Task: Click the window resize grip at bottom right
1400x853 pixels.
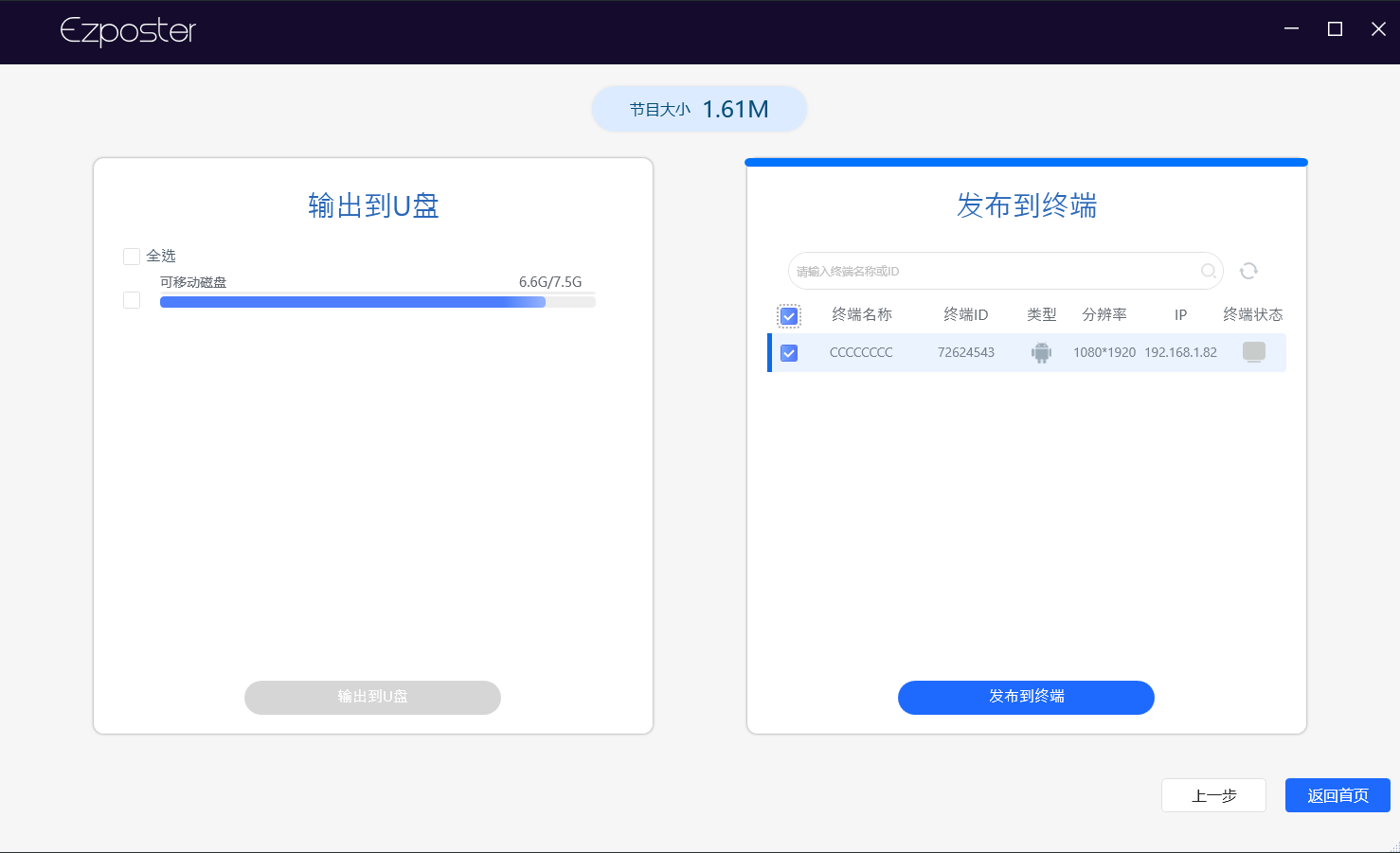Action: pyautogui.click(x=1392, y=845)
